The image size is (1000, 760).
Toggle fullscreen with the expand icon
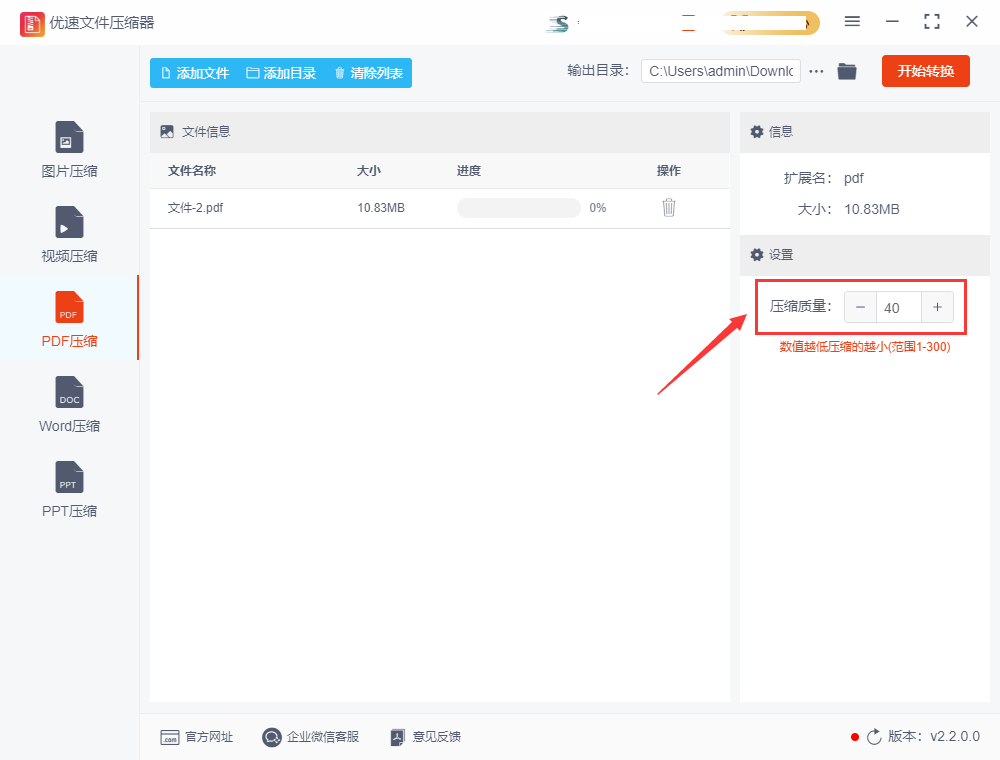pyautogui.click(x=931, y=20)
